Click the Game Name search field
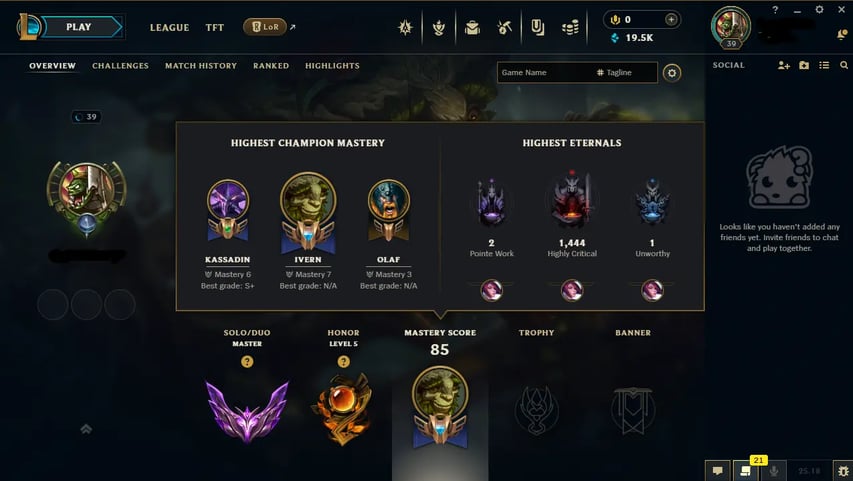This screenshot has height=481, width=853. [x=546, y=72]
